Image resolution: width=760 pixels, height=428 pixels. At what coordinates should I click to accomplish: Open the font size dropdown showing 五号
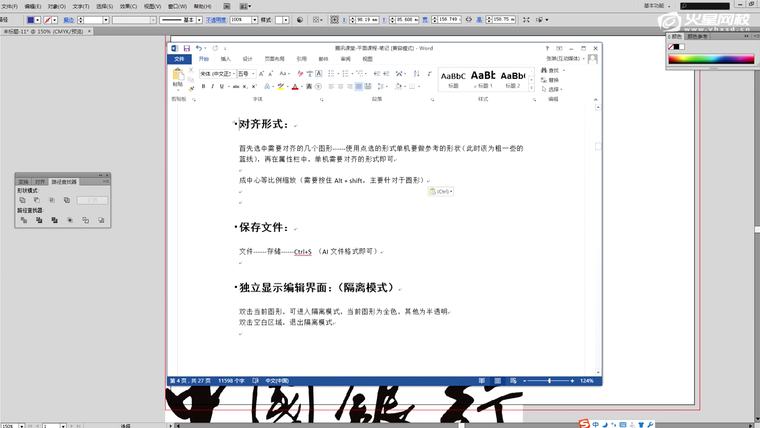251,73
